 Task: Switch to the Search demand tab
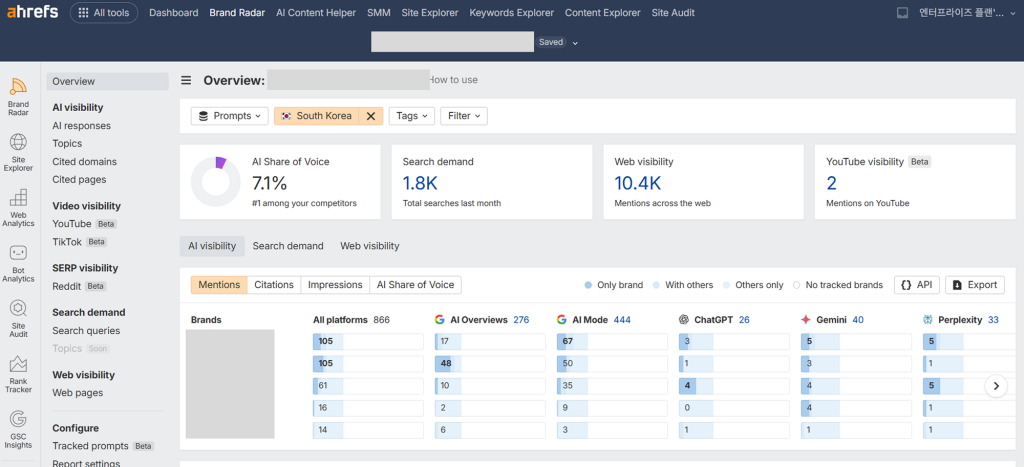click(288, 246)
